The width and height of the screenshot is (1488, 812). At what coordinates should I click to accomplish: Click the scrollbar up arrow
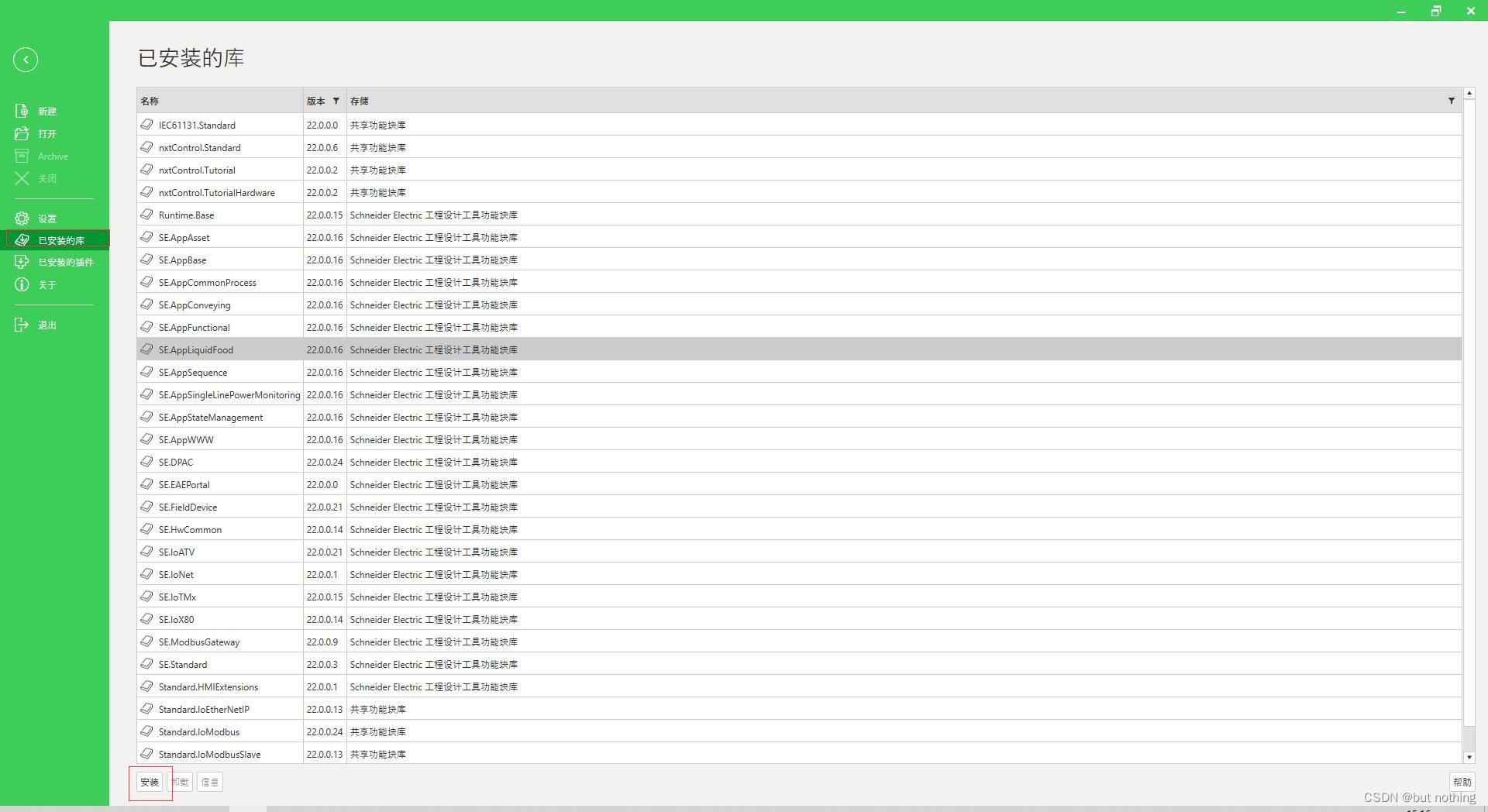click(x=1469, y=93)
